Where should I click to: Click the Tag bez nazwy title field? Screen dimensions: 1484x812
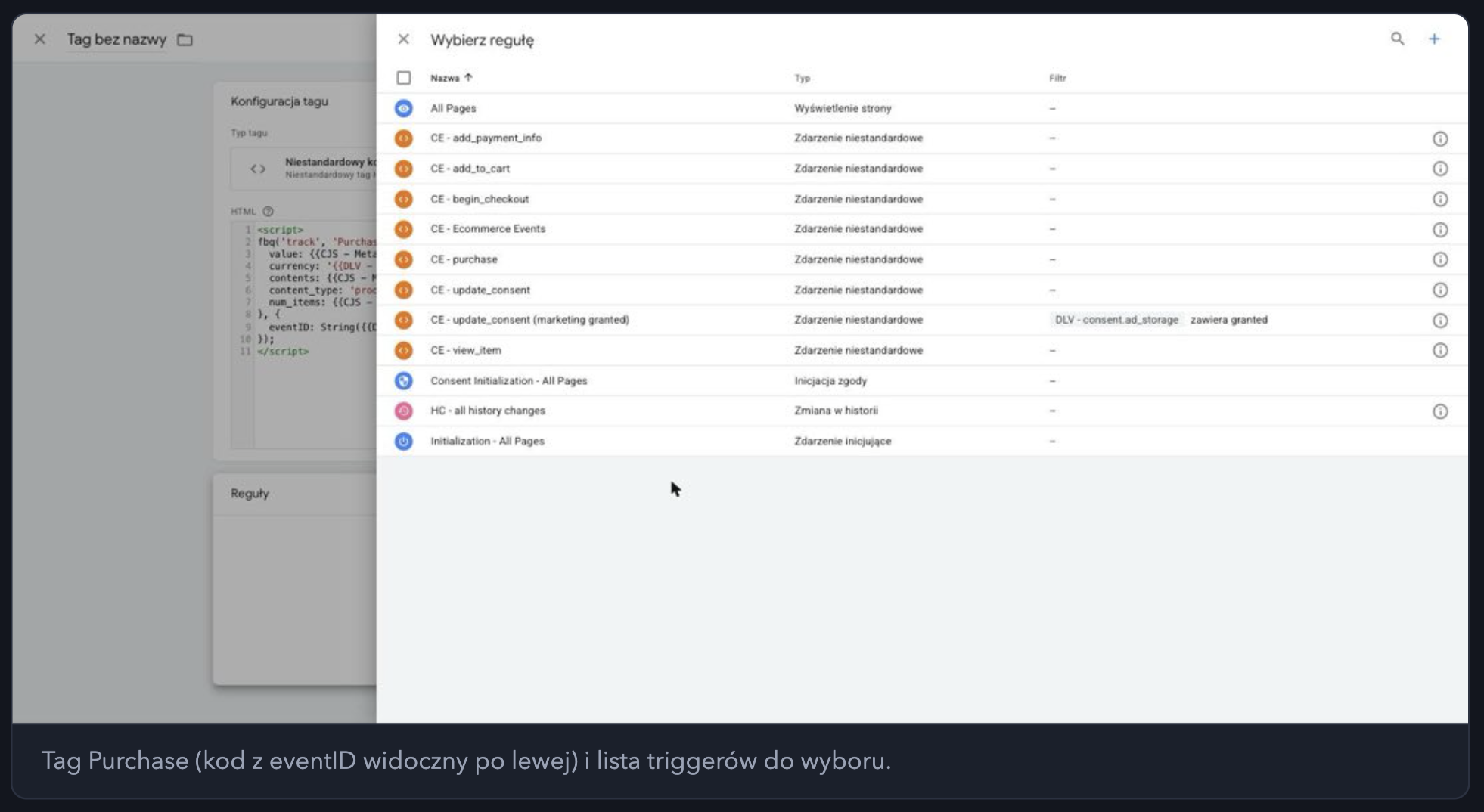(116, 39)
